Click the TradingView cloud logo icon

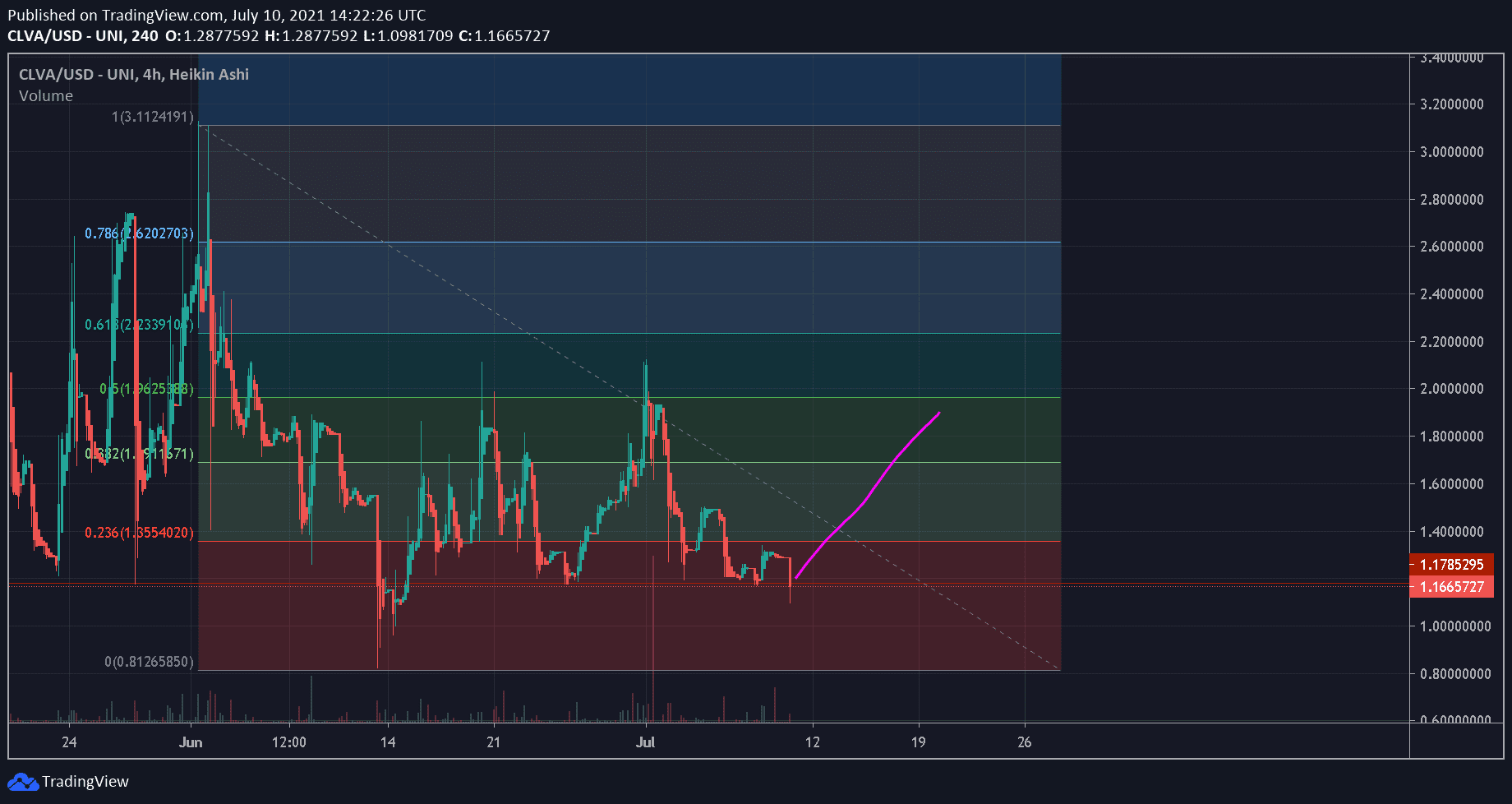pos(22,782)
